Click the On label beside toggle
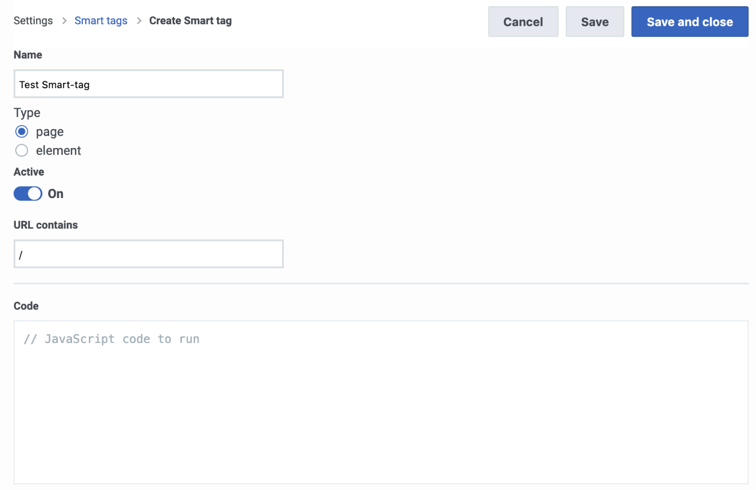756x490 pixels. (55, 193)
